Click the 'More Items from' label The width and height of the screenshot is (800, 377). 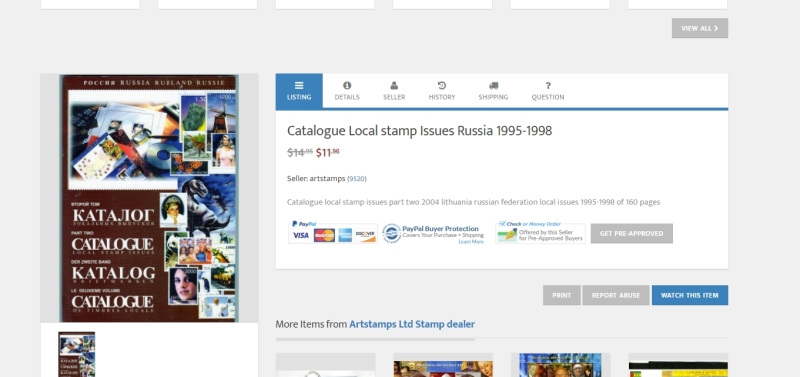click(x=311, y=324)
